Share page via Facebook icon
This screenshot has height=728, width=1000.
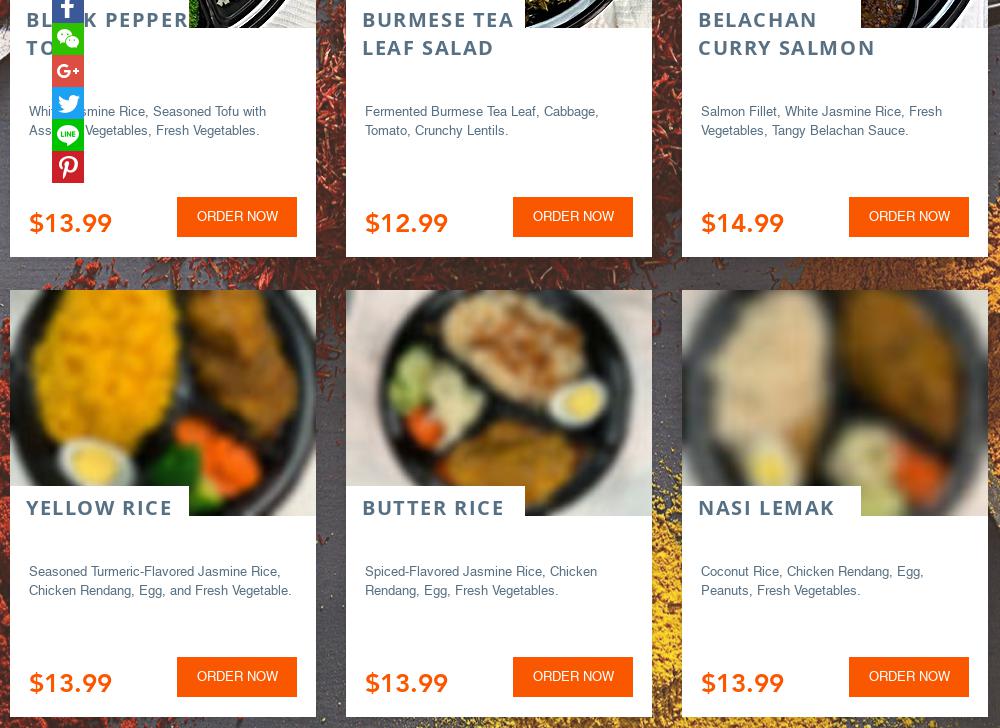click(x=68, y=11)
